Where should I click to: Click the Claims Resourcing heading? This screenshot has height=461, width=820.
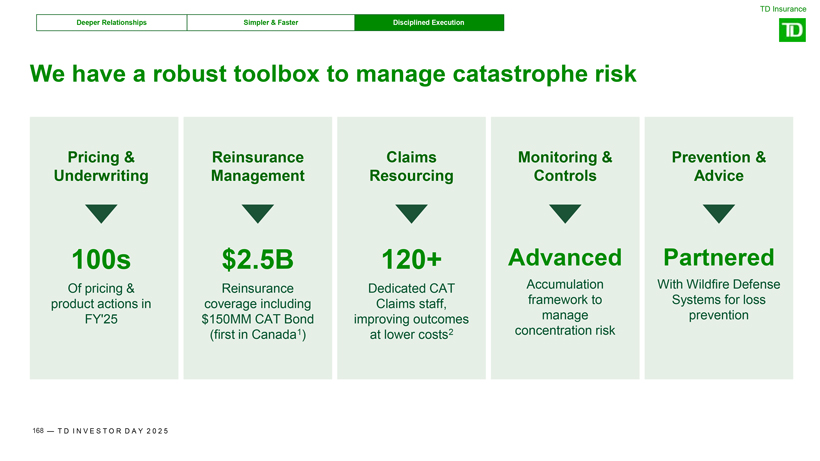tap(411, 166)
